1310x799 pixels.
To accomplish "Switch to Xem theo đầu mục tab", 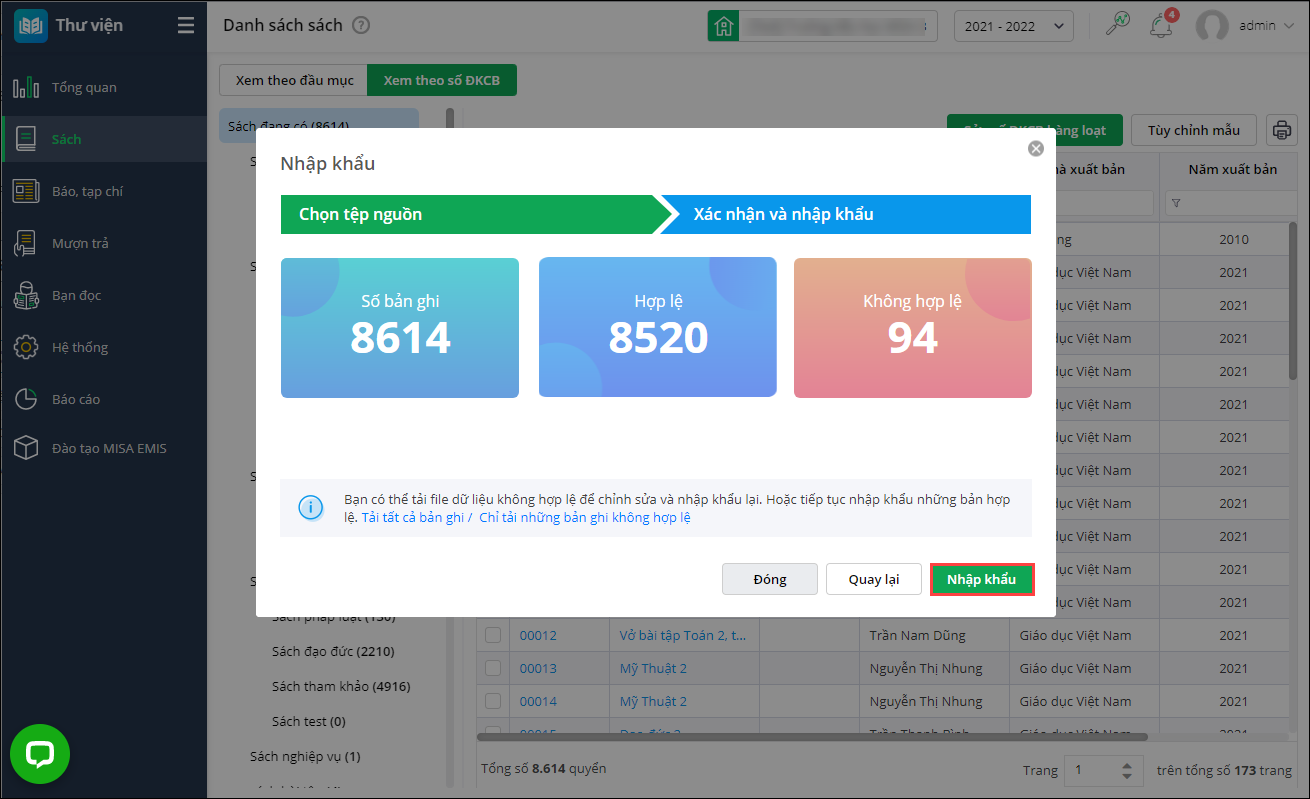I will (294, 80).
